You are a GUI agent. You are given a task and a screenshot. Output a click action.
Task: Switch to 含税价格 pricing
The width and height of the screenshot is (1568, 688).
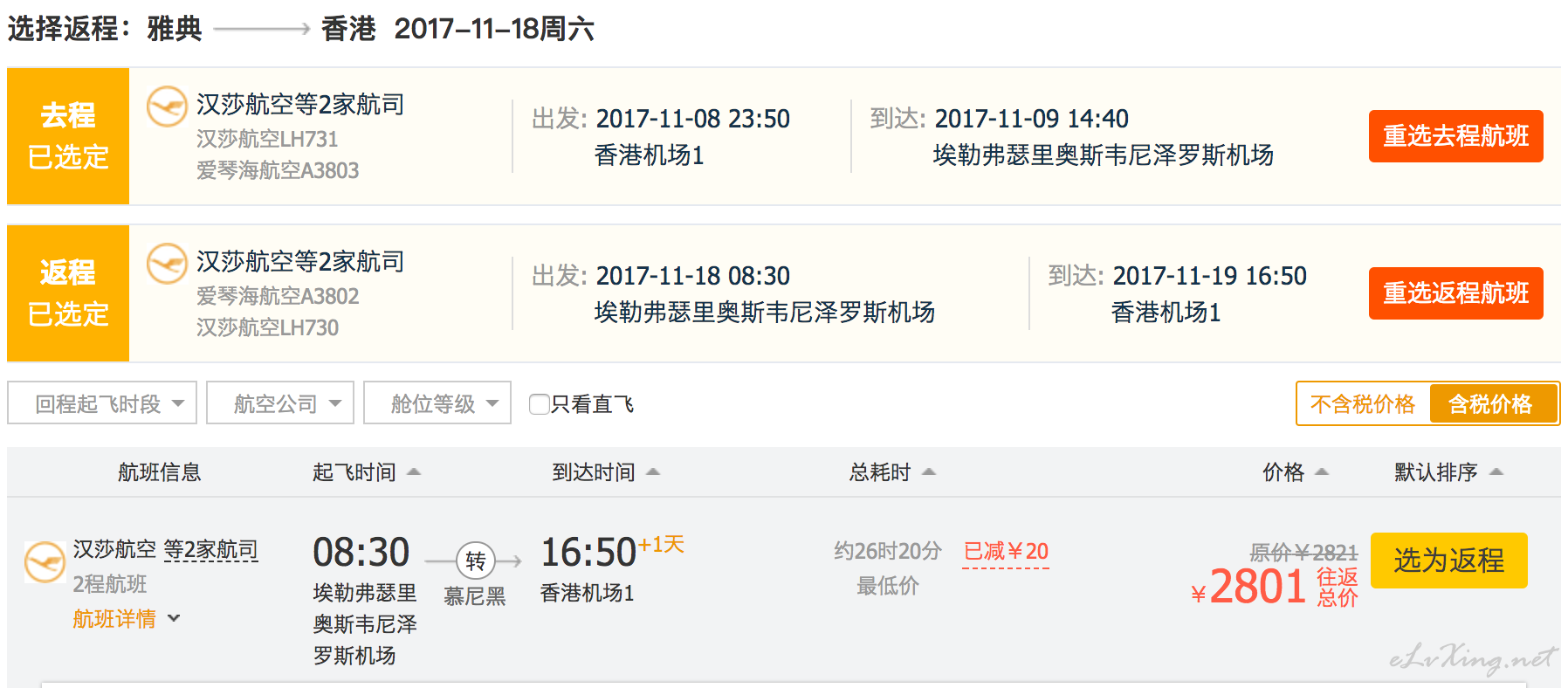1491,403
